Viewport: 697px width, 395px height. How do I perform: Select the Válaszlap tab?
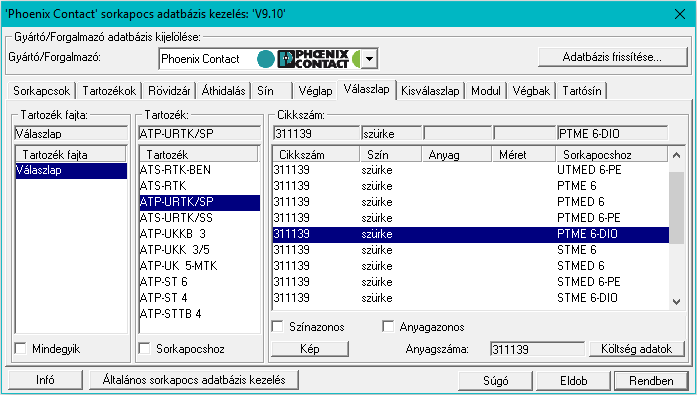(x=366, y=89)
